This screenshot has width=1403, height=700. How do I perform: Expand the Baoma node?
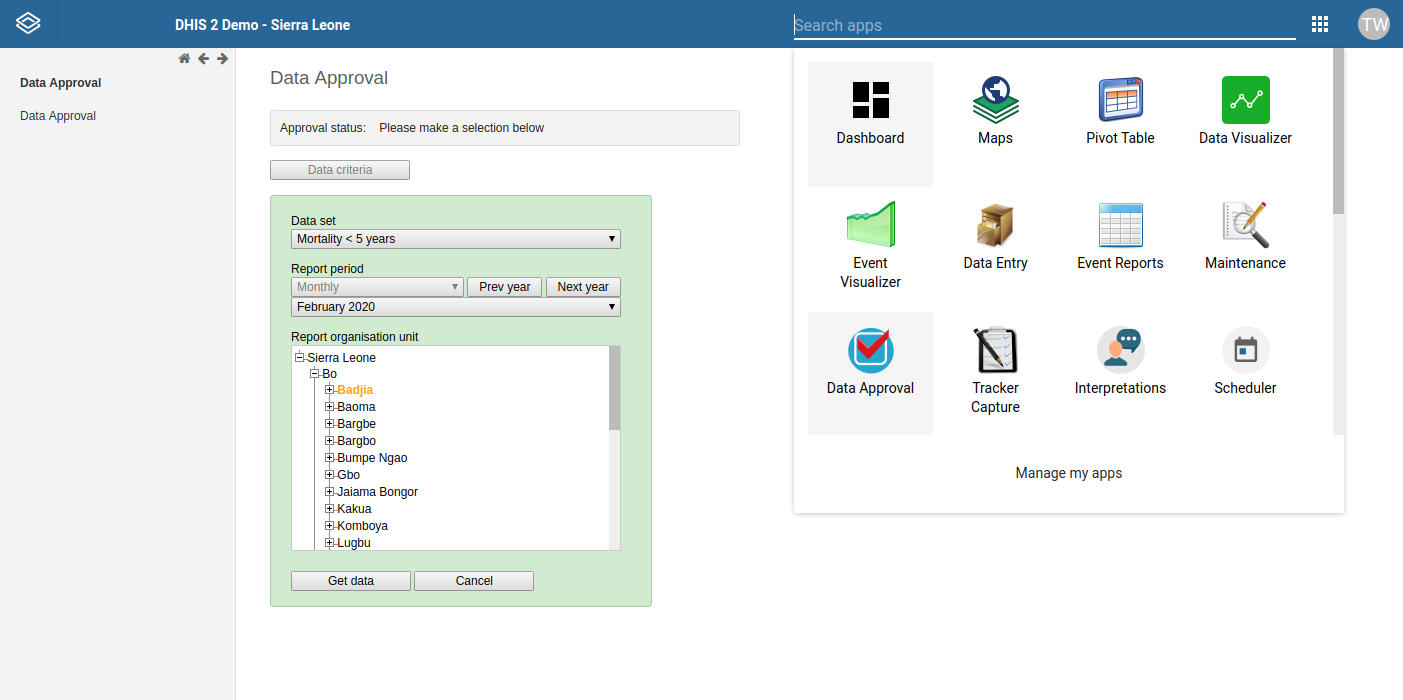(x=329, y=407)
